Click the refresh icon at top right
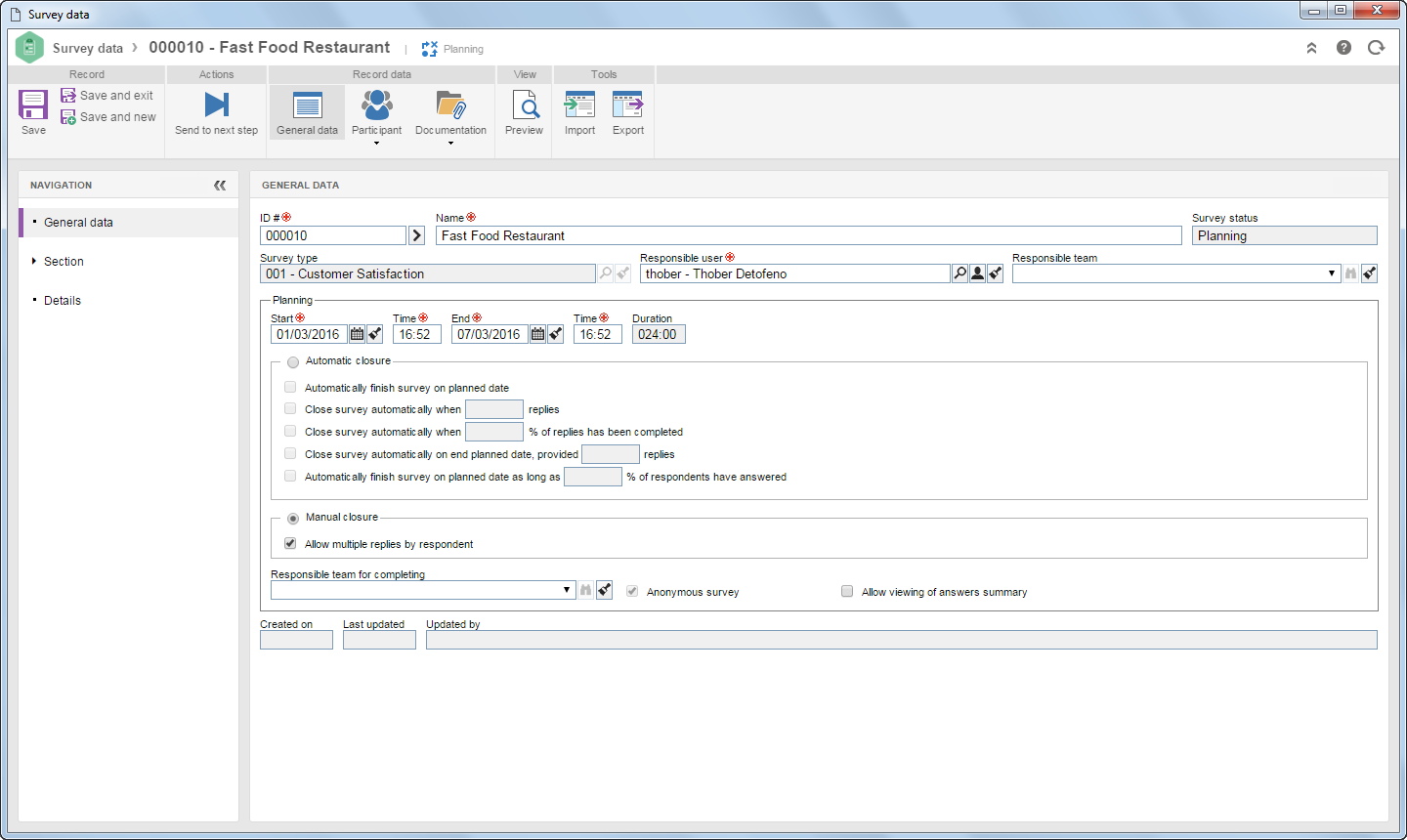 click(x=1376, y=48)
